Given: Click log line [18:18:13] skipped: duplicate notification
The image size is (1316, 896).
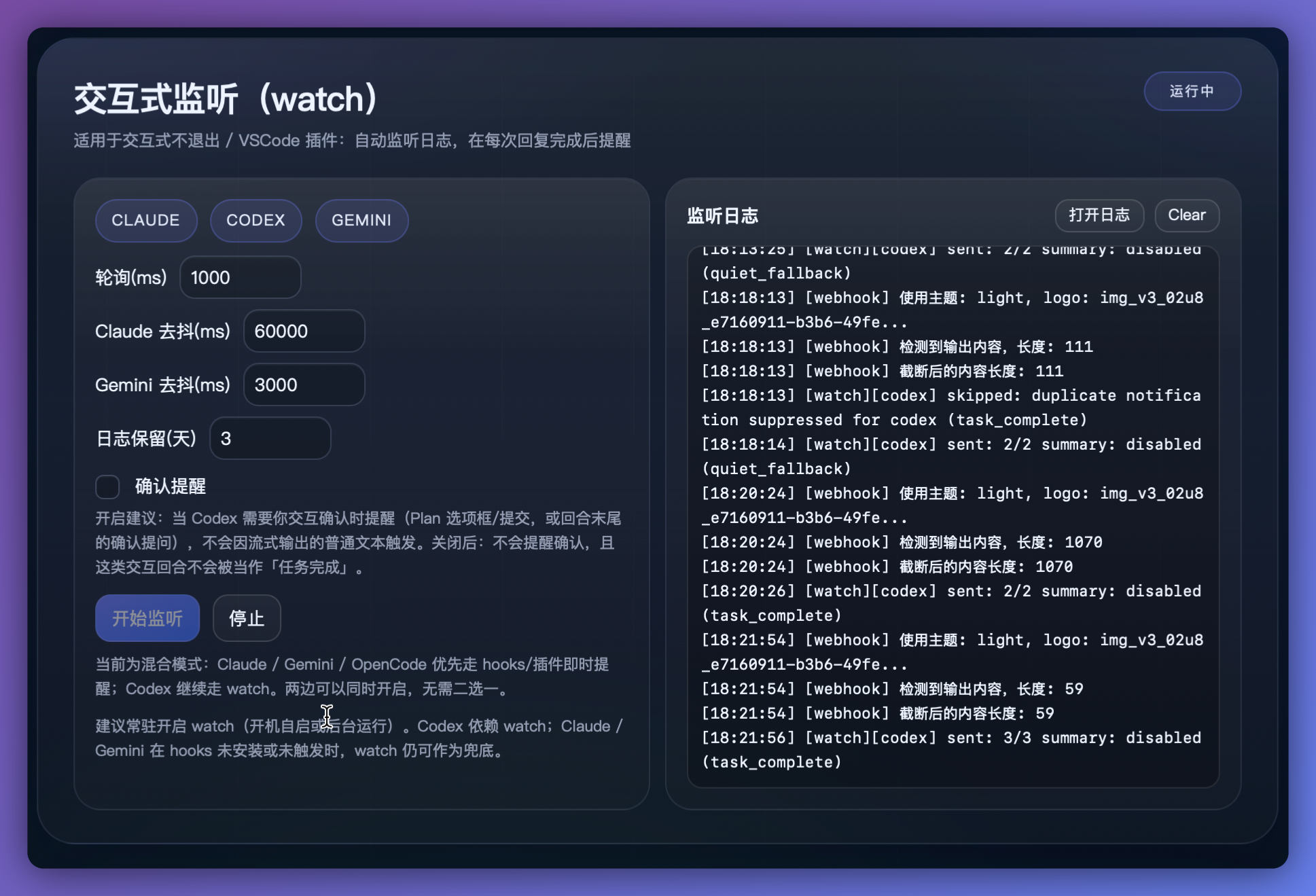Looking at the screenshot, I should click(x=951, y=408).
